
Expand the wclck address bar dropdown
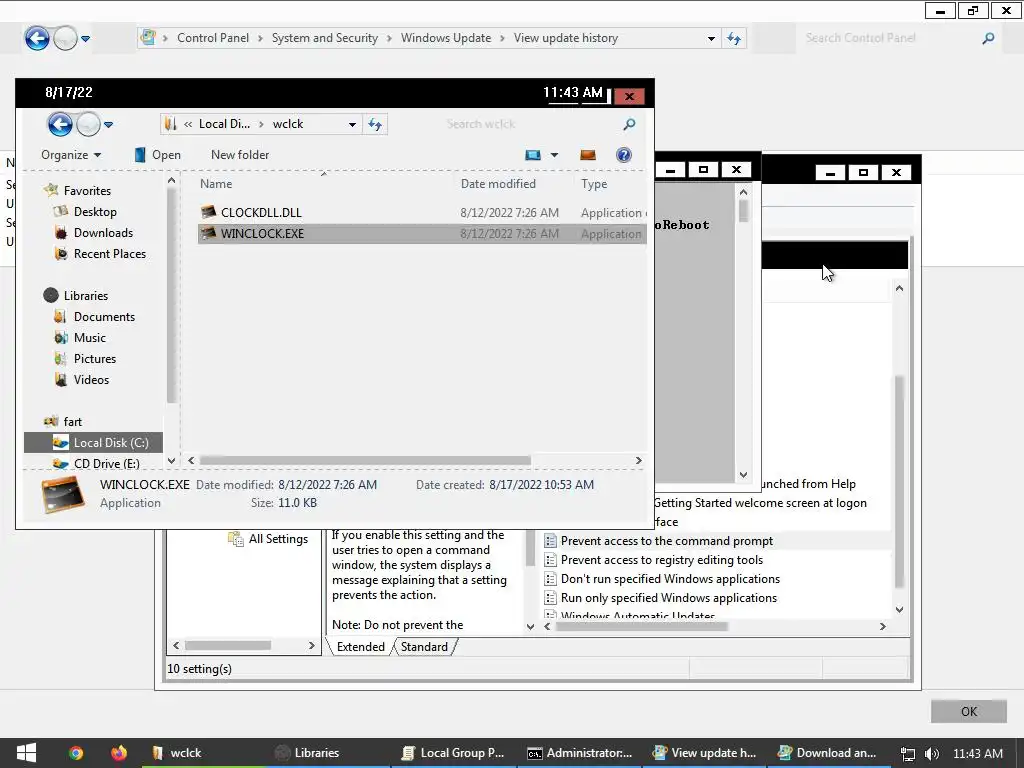coord(352,124)
